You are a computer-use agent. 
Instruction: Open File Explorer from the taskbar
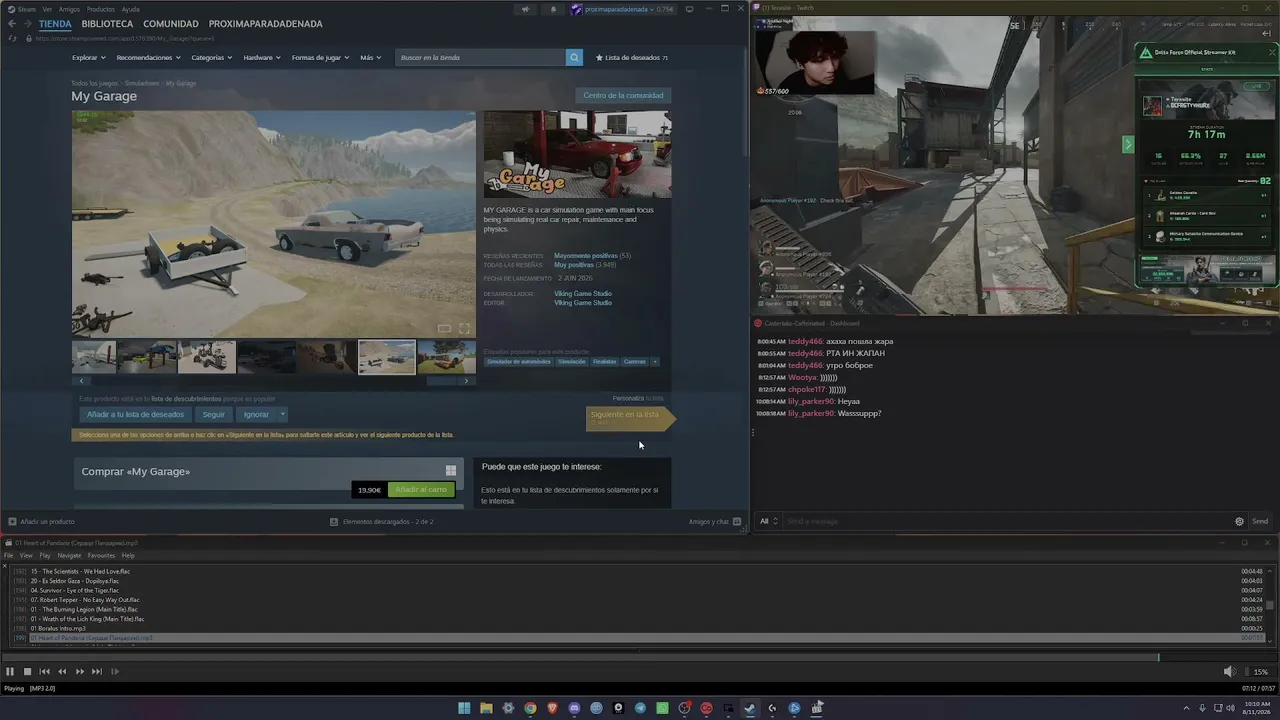tap(486, 708)
